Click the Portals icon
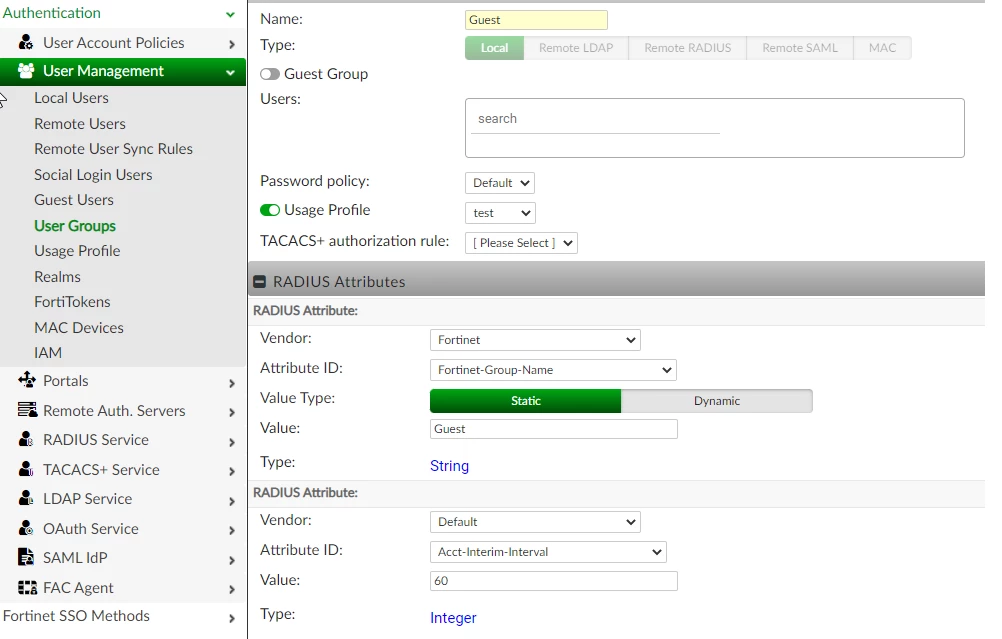 [x=27, y=380]
